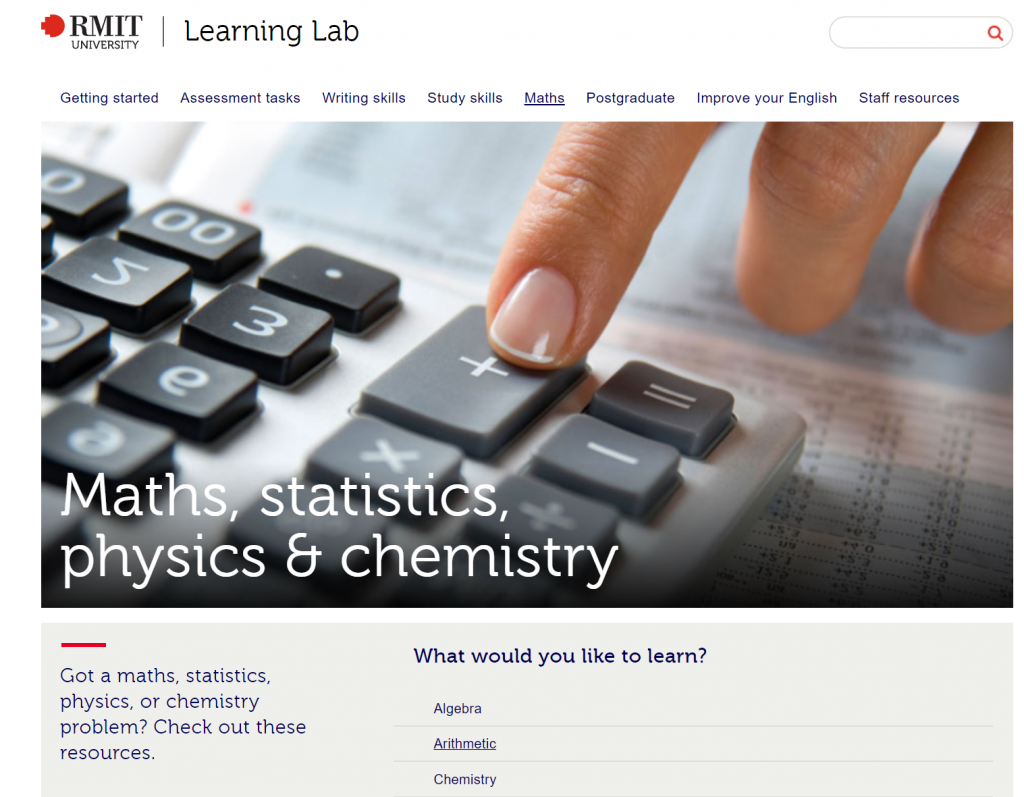Screen dimensions: 1024x797
Task: Click the red magnifier search icon
Action: pyautogui.click(x=994, y=33)
